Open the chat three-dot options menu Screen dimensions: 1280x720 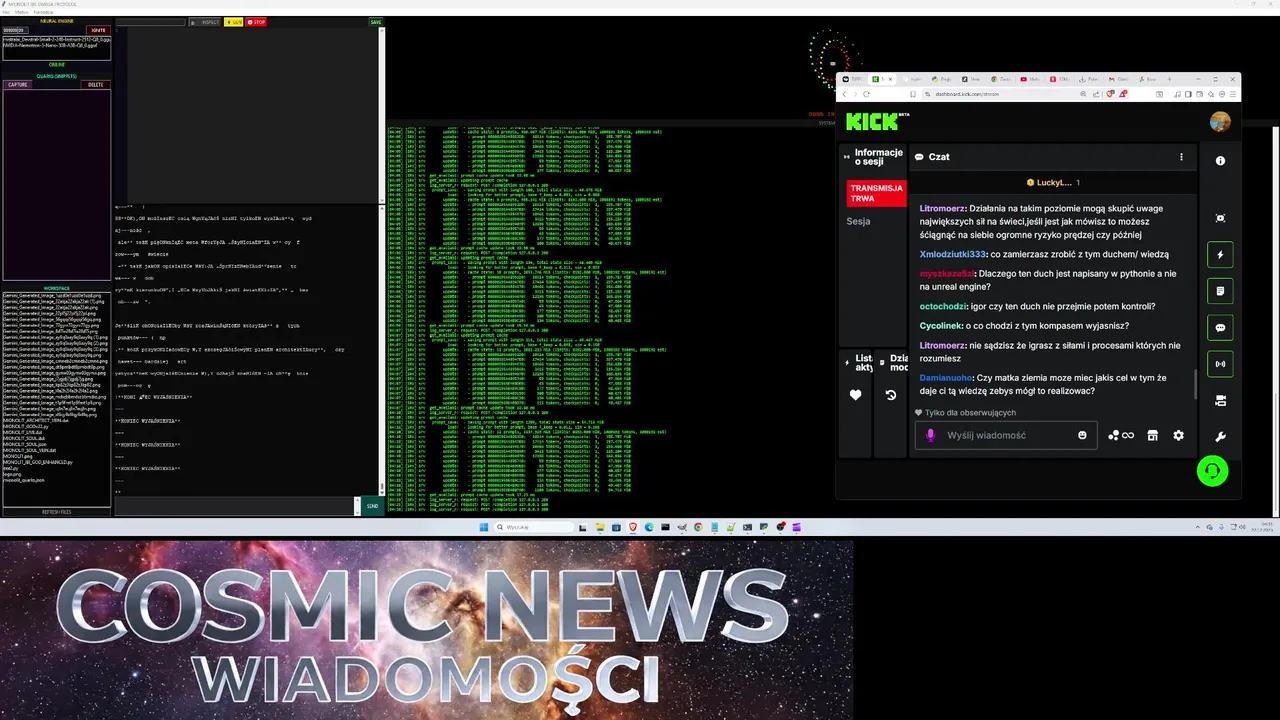pyautogui.click(x=1181, y=157)
